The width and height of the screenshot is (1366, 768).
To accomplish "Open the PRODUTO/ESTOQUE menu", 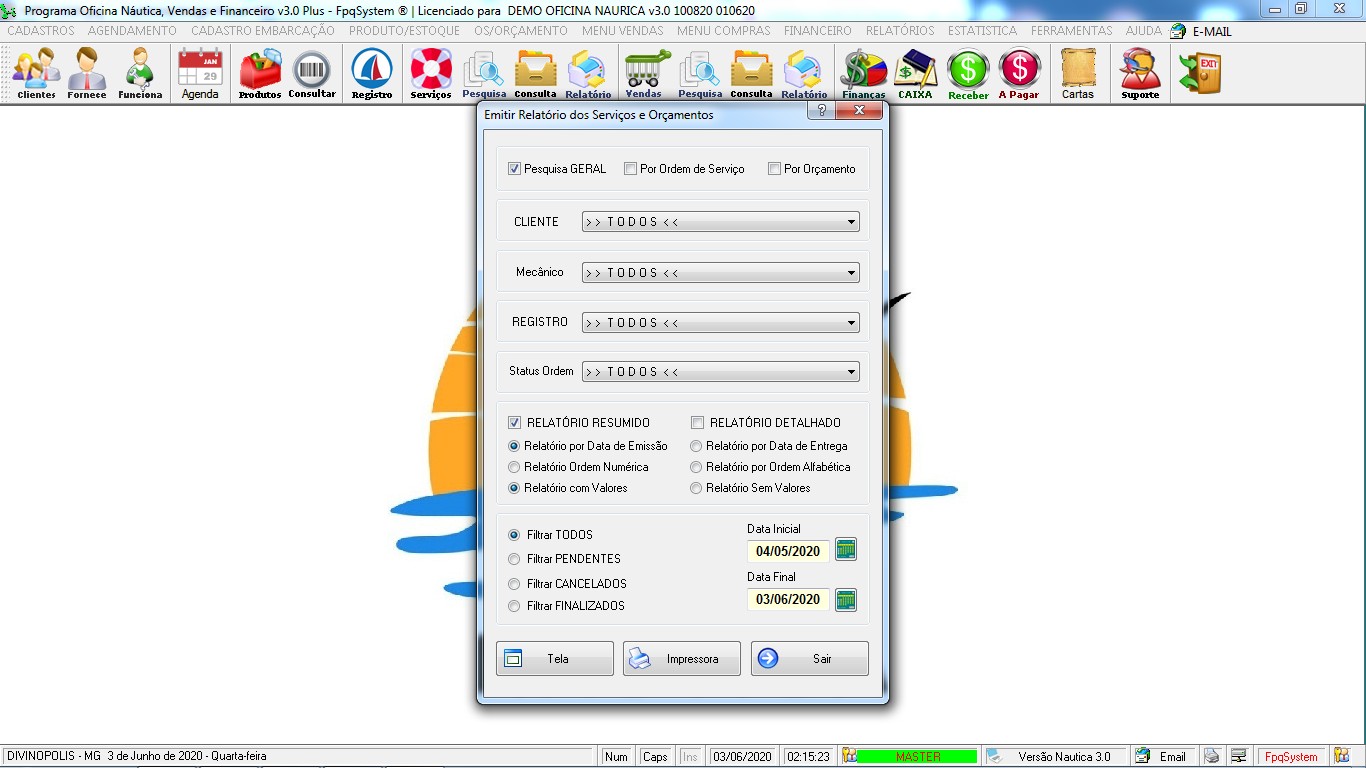I will pyautogui.click(x=404, y=31).
